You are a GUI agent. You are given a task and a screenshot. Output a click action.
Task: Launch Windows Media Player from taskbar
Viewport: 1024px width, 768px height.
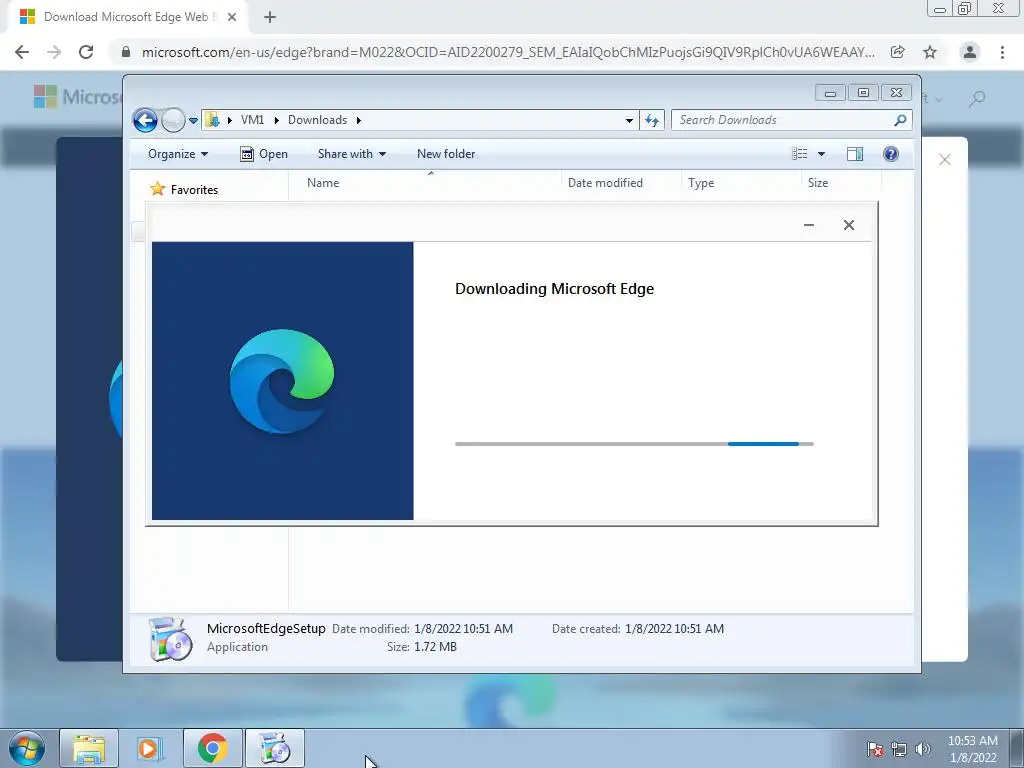coord(150,748)
